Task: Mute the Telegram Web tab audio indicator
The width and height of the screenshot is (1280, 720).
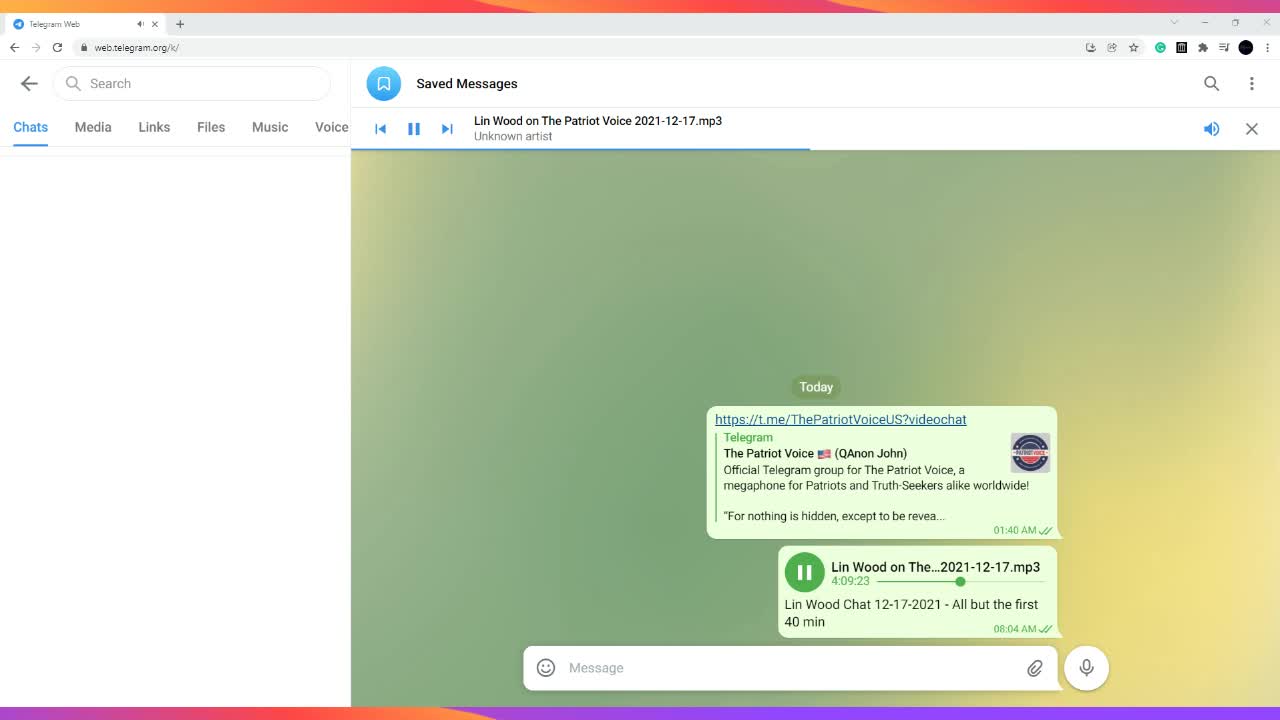Action: (140, 24)
